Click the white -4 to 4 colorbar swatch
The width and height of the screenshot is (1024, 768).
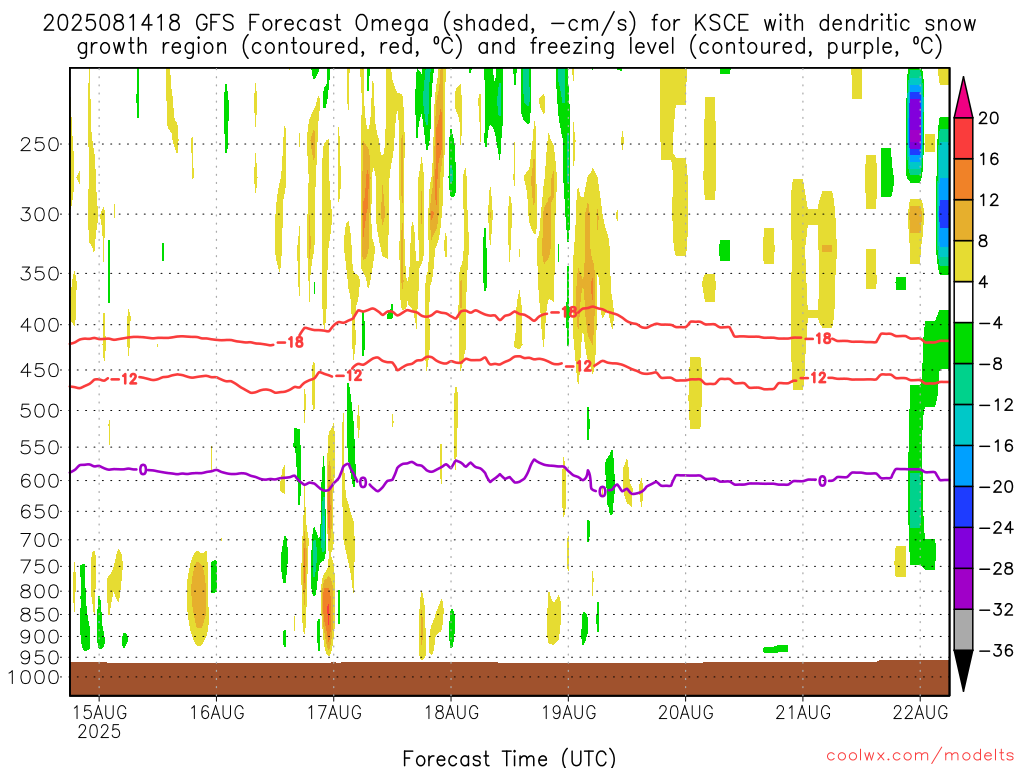tap(963, 302)
